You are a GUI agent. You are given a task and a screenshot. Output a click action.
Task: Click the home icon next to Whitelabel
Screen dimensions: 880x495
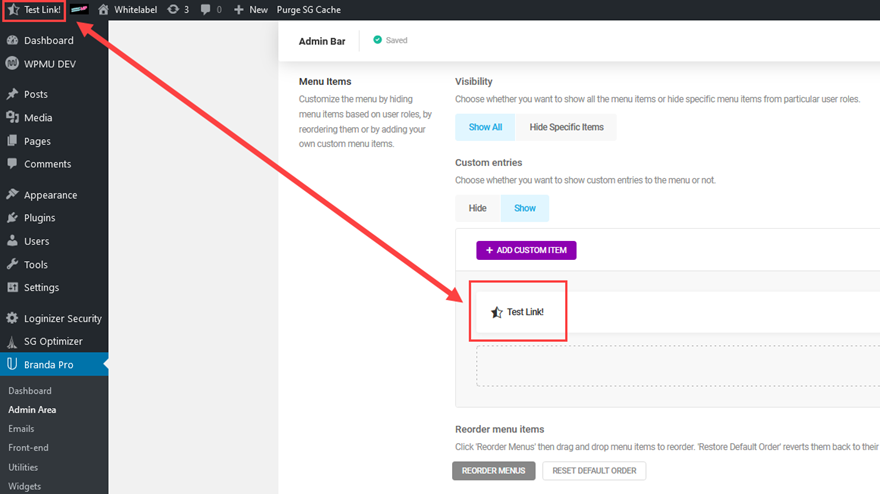[x=103, y=10]
